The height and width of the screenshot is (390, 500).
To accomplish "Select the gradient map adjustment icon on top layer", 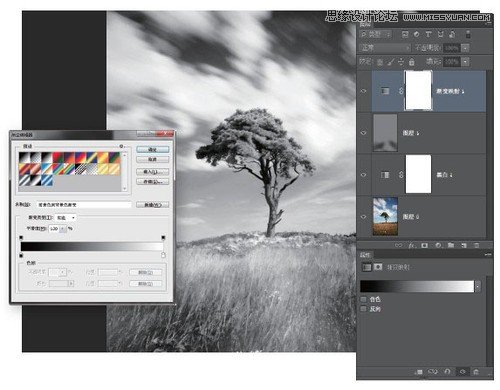I will pyautogui.click(x=385, y=91).
